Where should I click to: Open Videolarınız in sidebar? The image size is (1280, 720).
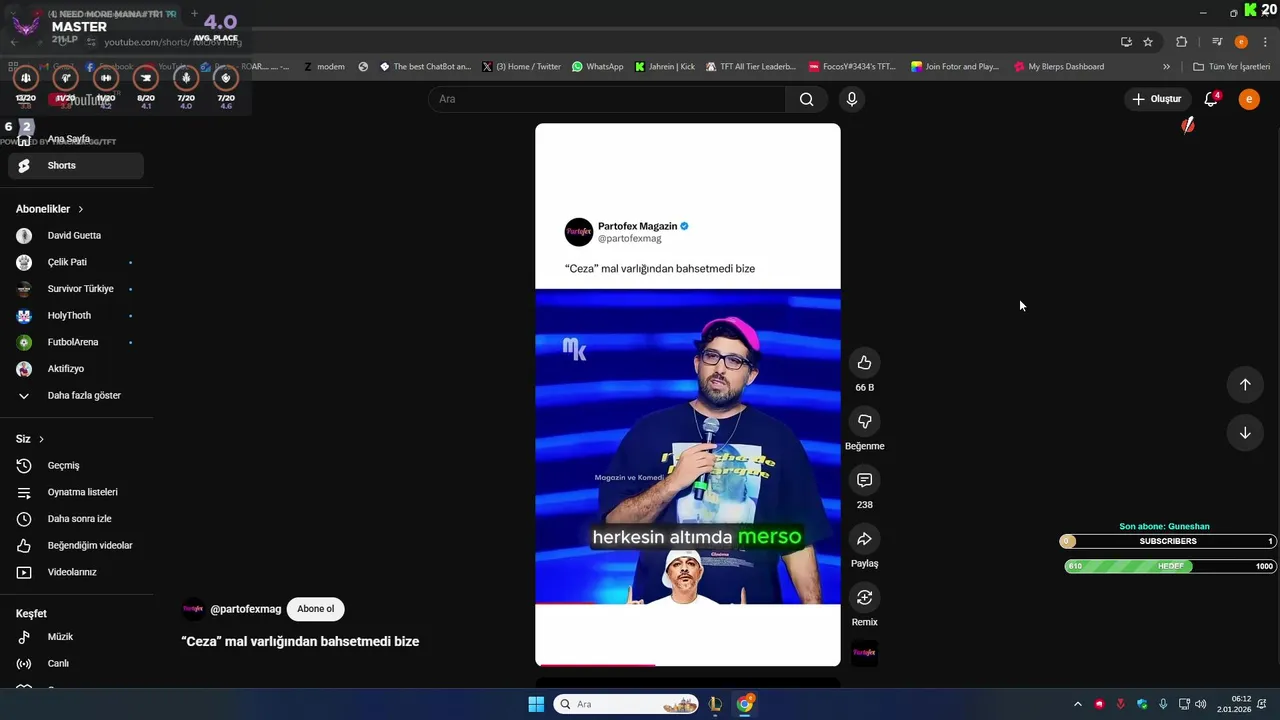pyautogui.click(x=76, y=572)
